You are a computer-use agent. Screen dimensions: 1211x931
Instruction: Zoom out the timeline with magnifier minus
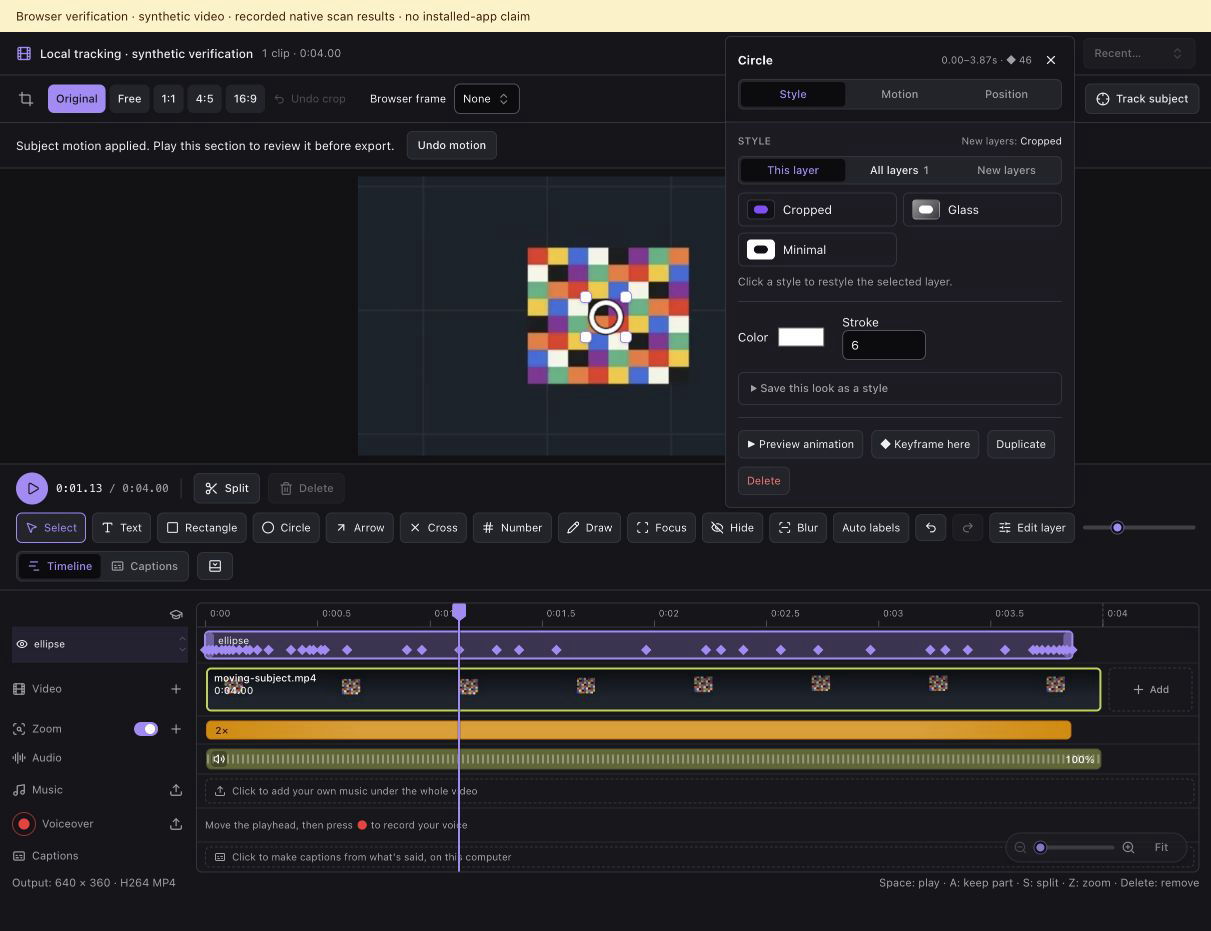1020,848
